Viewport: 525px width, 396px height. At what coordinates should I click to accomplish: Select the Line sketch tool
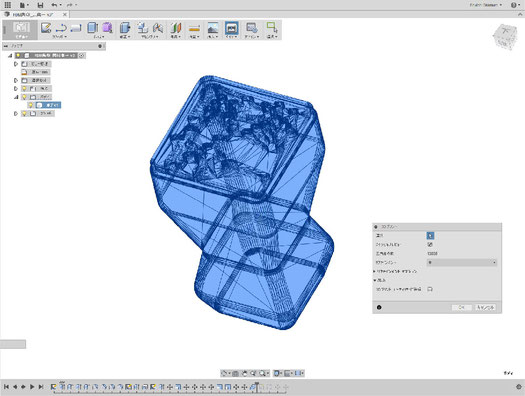[x=61, y=27]
